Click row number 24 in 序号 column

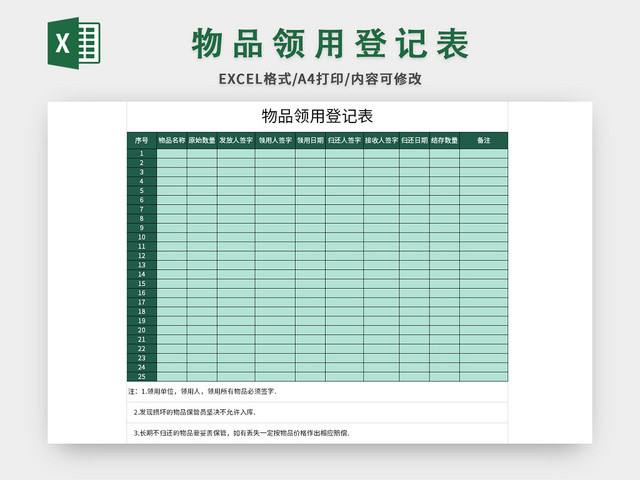coord(142,367)
